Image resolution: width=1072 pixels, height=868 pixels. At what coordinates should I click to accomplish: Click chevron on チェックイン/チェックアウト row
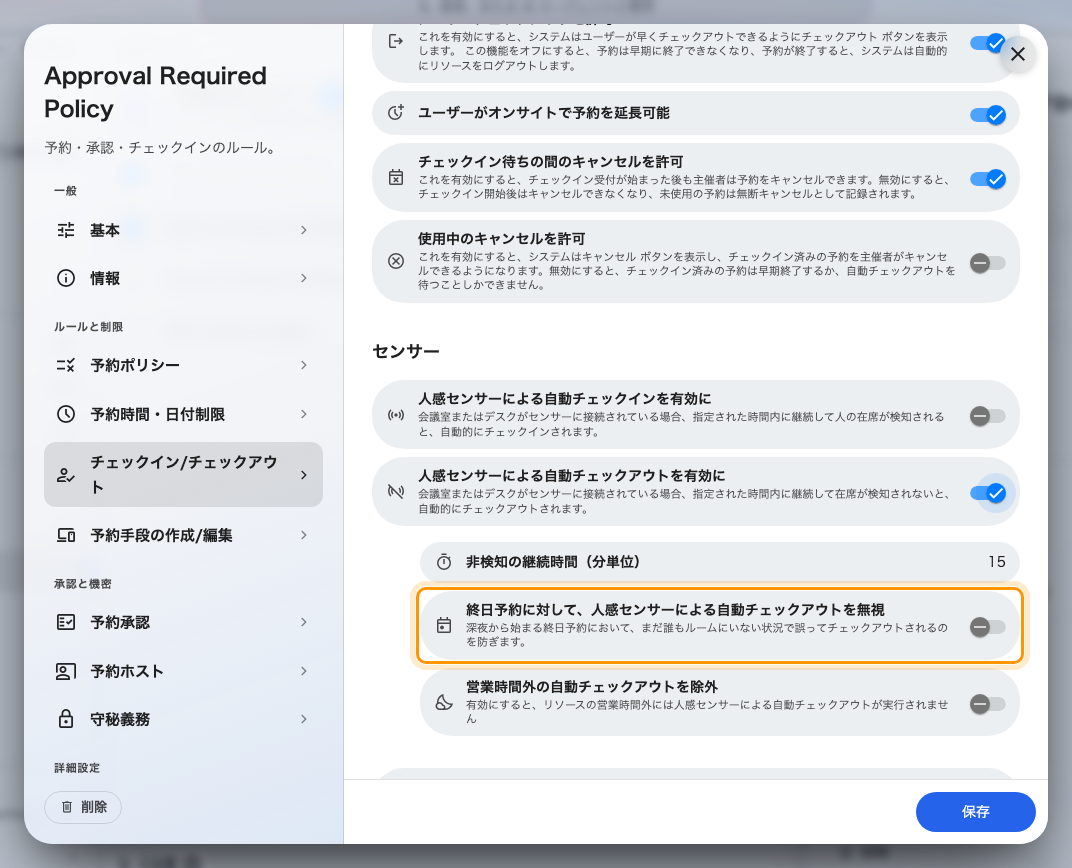coord(304,475)
